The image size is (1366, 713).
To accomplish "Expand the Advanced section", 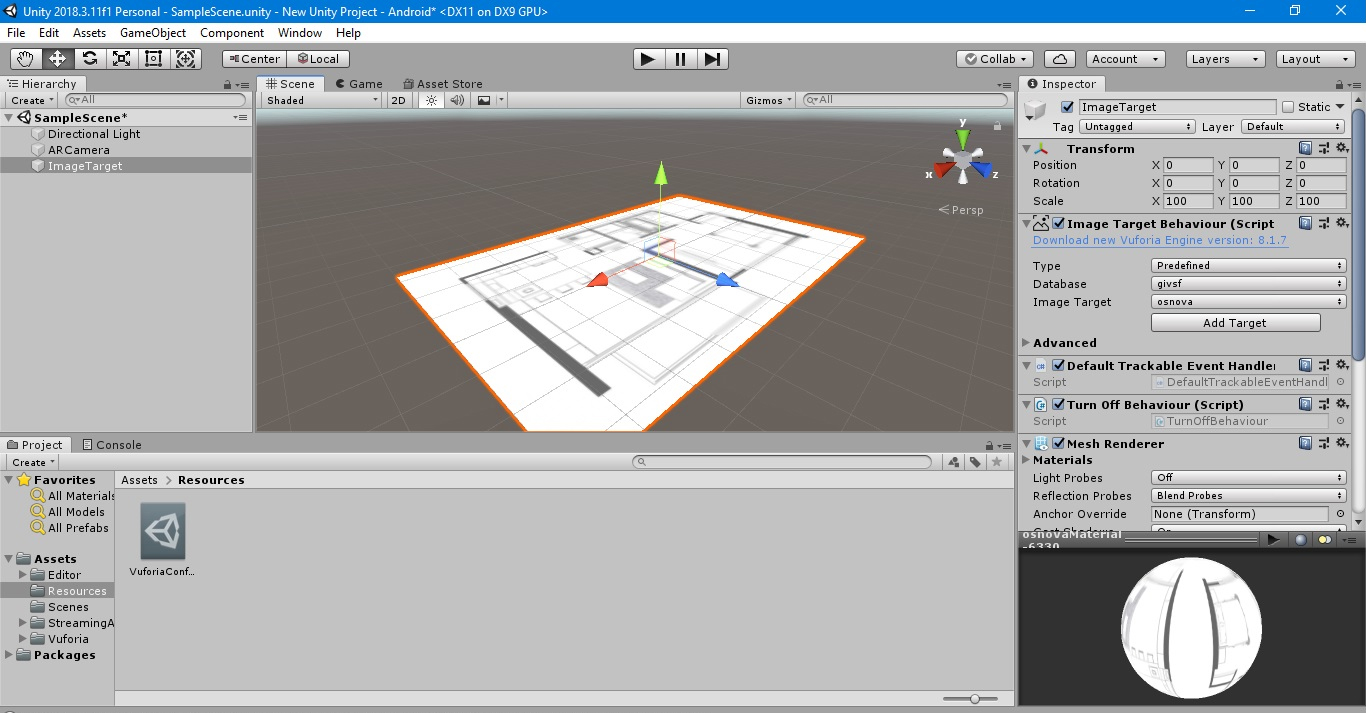I will click(x=1026, y=342).
